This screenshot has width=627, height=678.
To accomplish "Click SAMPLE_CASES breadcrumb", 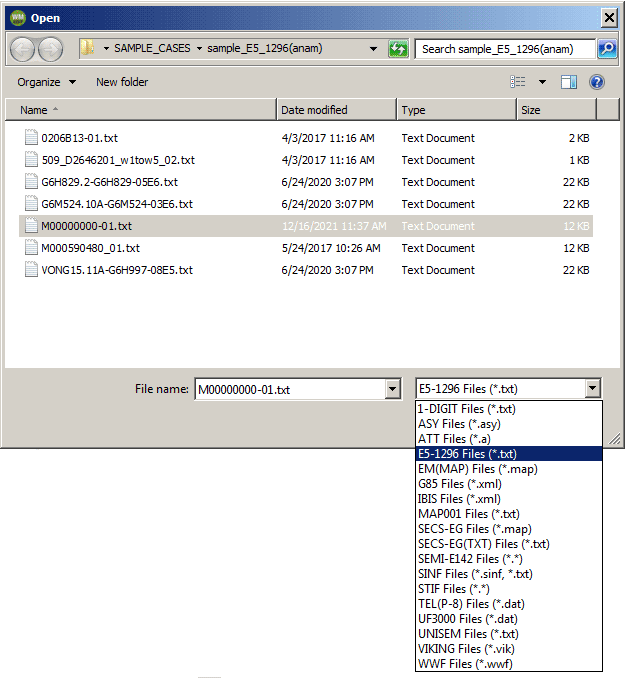I will click(152, 48).
